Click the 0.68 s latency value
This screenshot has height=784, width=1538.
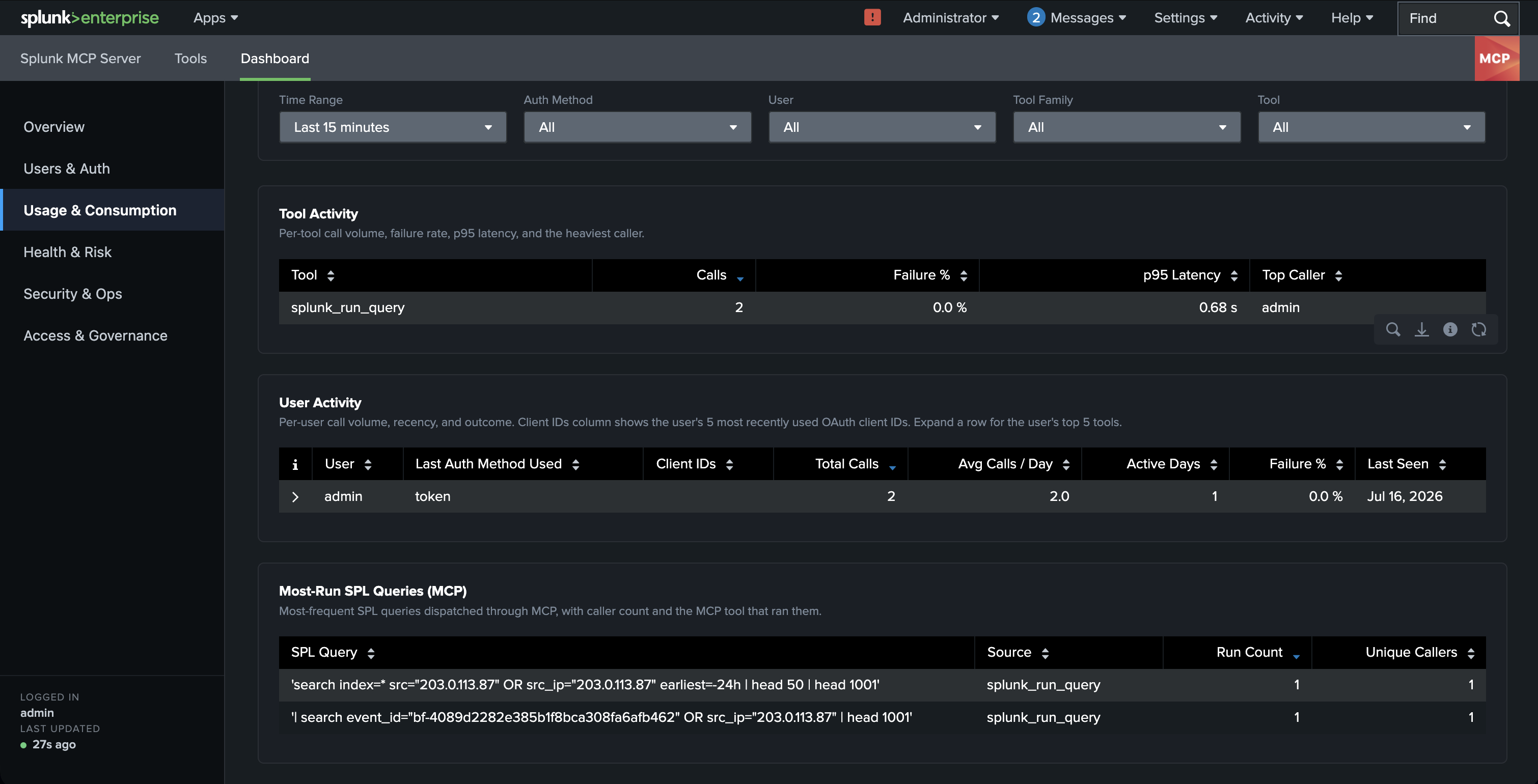1218,308
